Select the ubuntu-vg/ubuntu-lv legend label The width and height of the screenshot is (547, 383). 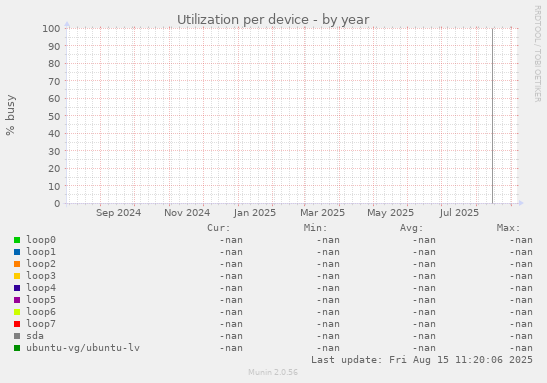click(83, 348)
